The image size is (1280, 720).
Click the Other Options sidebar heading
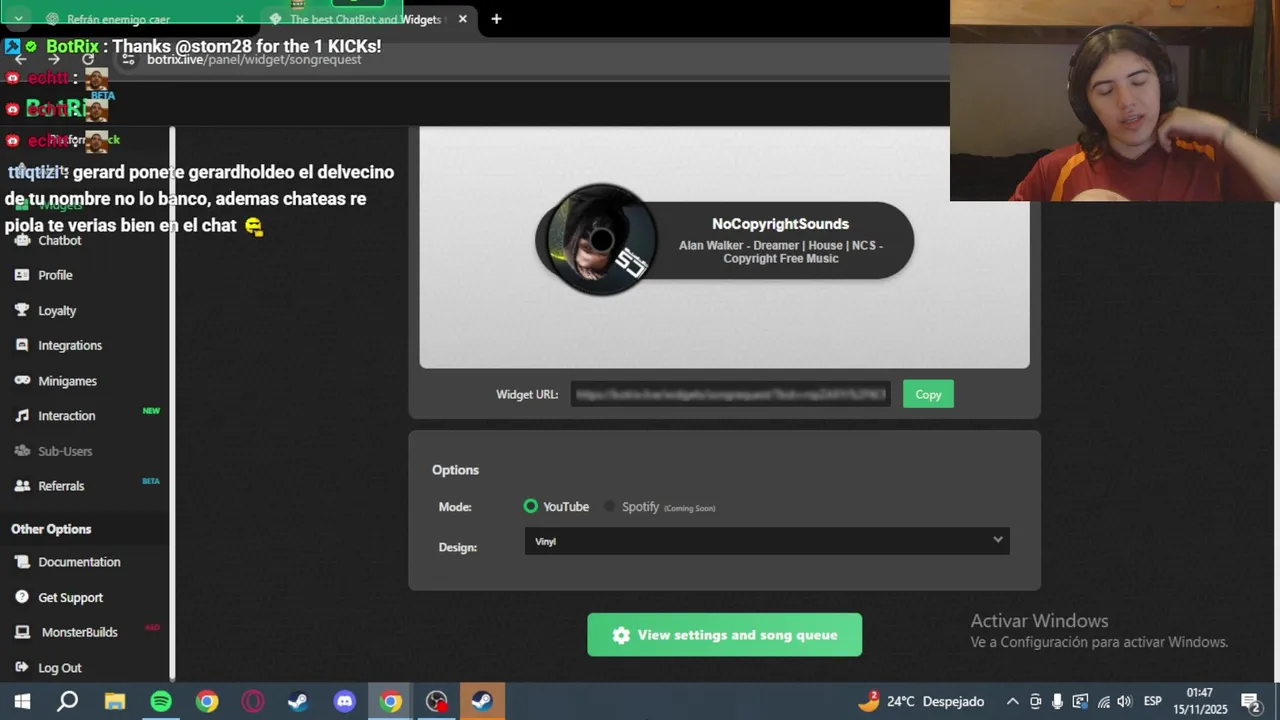[51, 529]
